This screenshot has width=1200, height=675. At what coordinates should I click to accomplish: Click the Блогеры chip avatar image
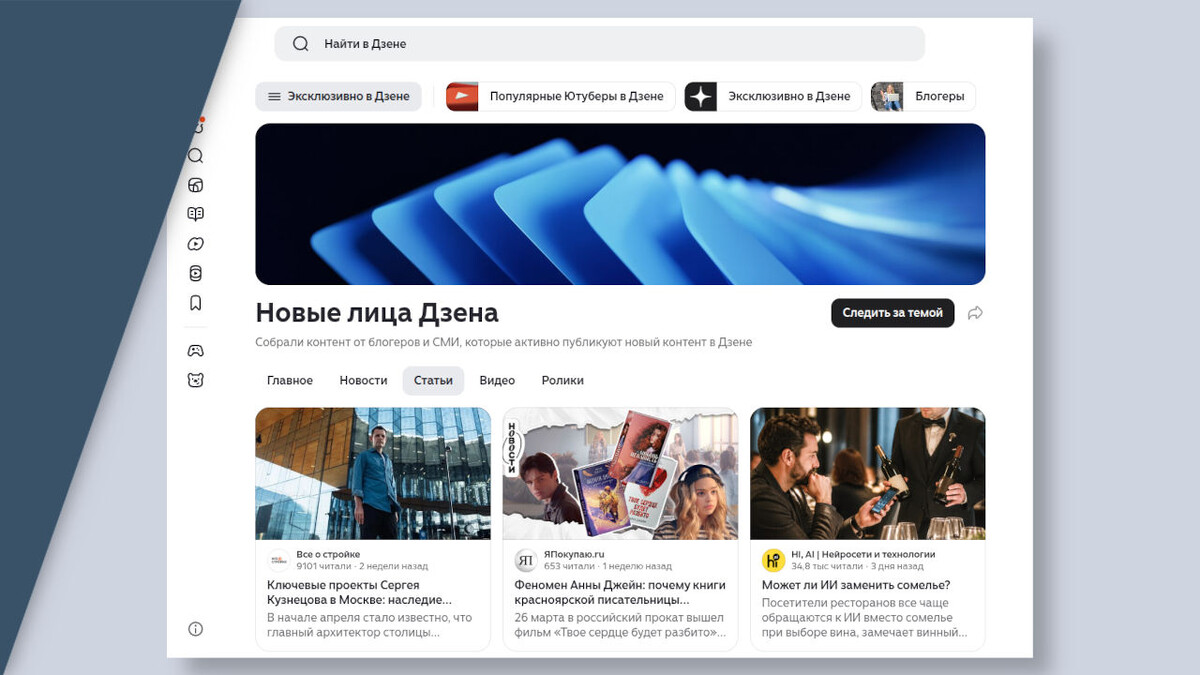[887, 96]
